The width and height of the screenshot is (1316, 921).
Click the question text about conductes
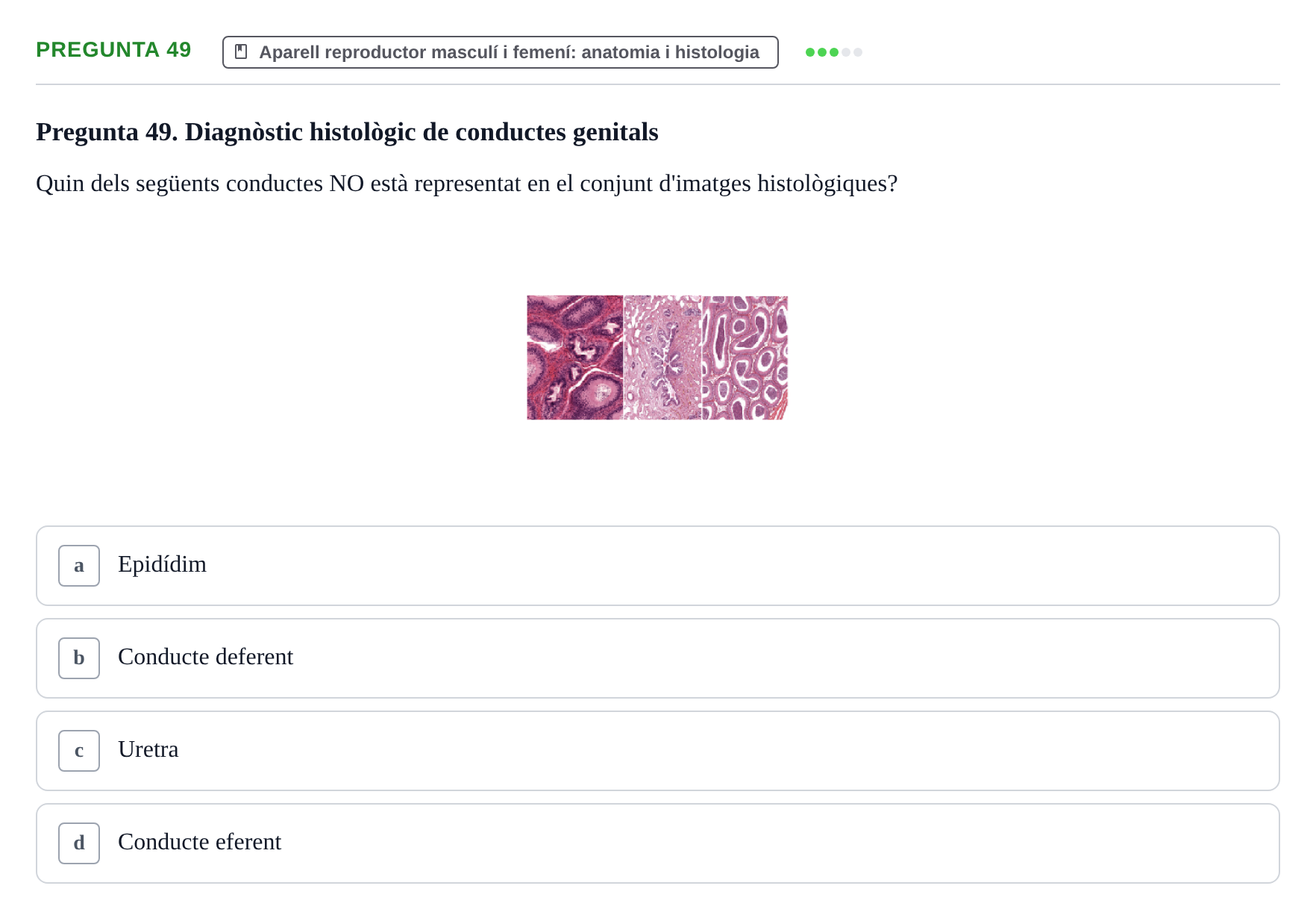point(467,184)
